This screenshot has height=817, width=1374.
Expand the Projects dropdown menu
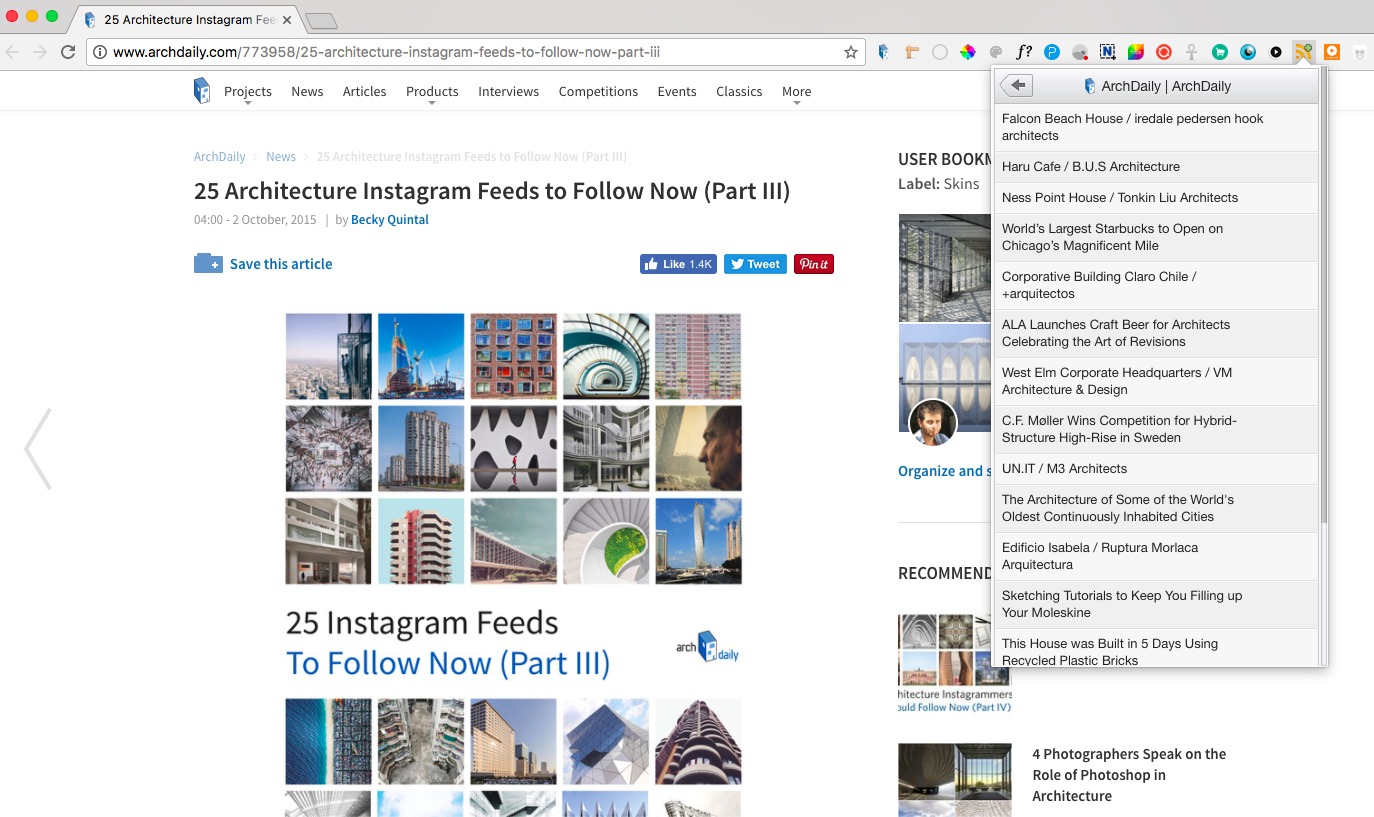click(248, 91)
